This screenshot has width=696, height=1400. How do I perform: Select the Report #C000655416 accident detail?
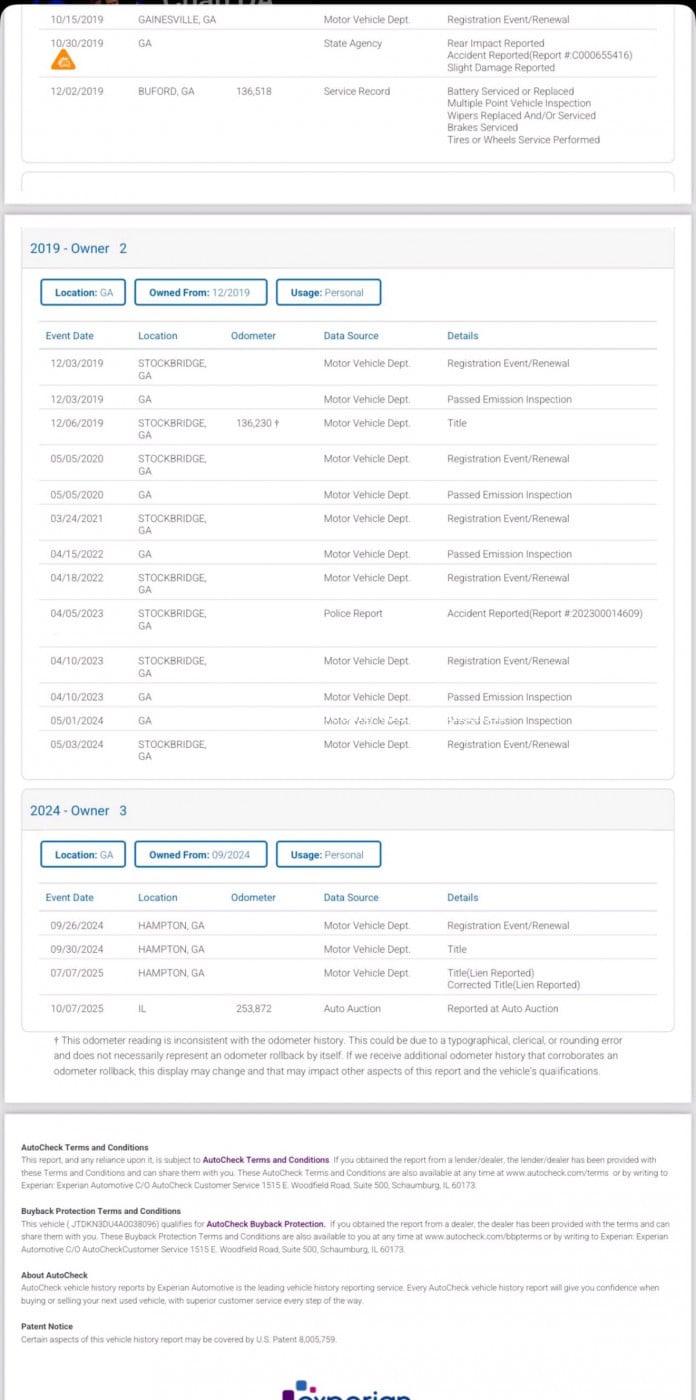pos(539,56)
